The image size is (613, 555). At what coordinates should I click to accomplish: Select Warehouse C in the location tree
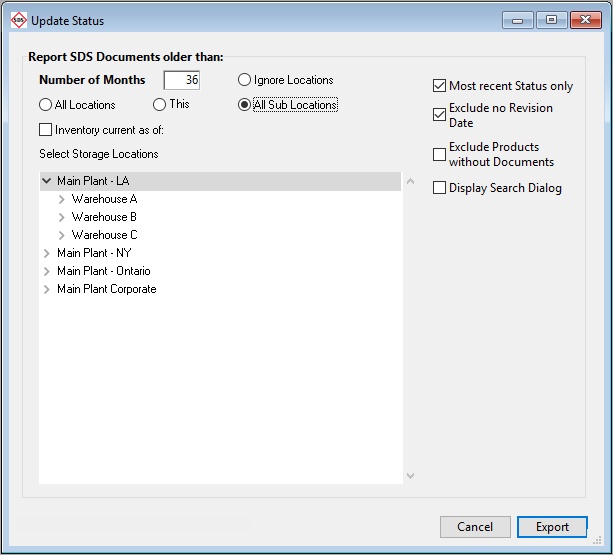tap(104, 235)
